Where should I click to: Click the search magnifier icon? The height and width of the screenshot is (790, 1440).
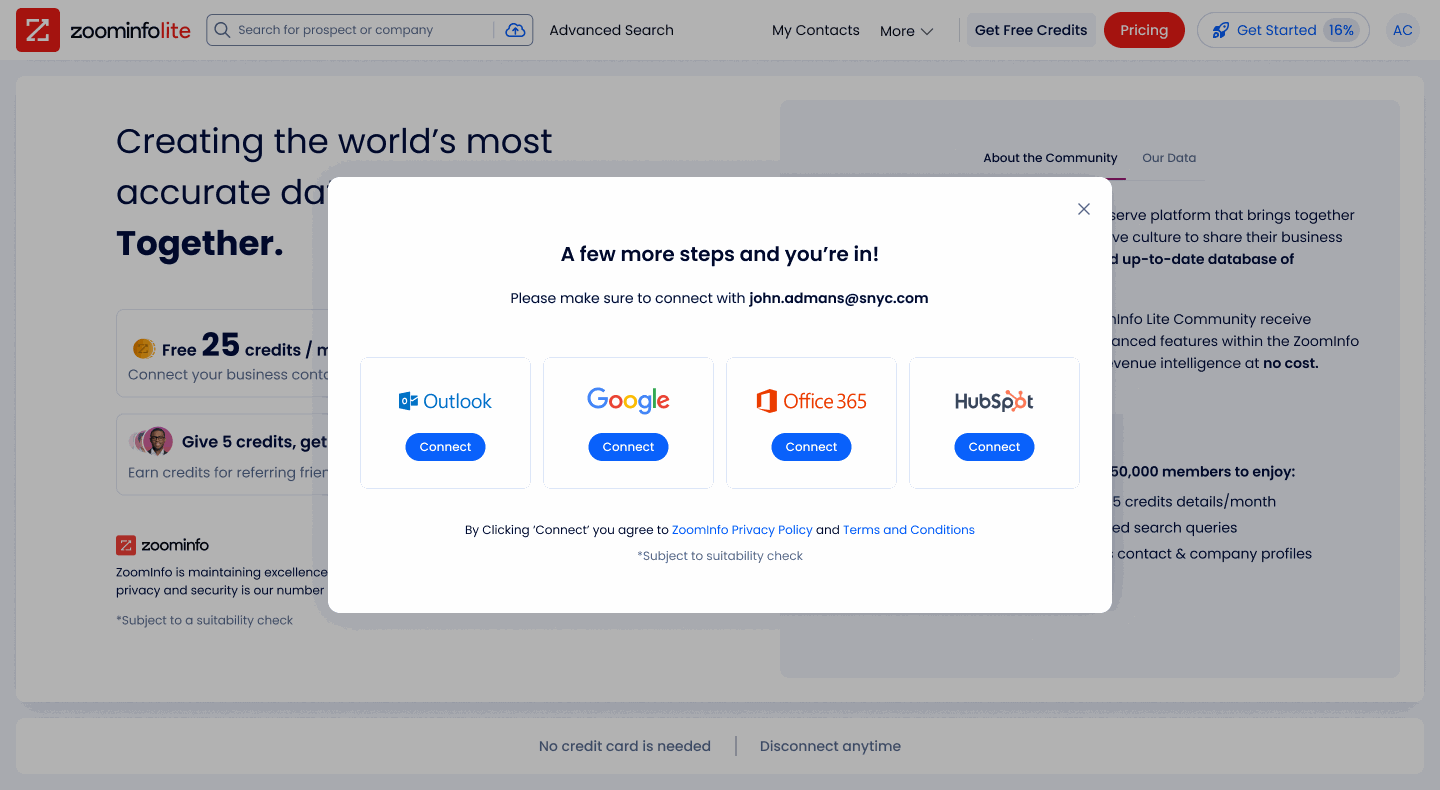222,30
